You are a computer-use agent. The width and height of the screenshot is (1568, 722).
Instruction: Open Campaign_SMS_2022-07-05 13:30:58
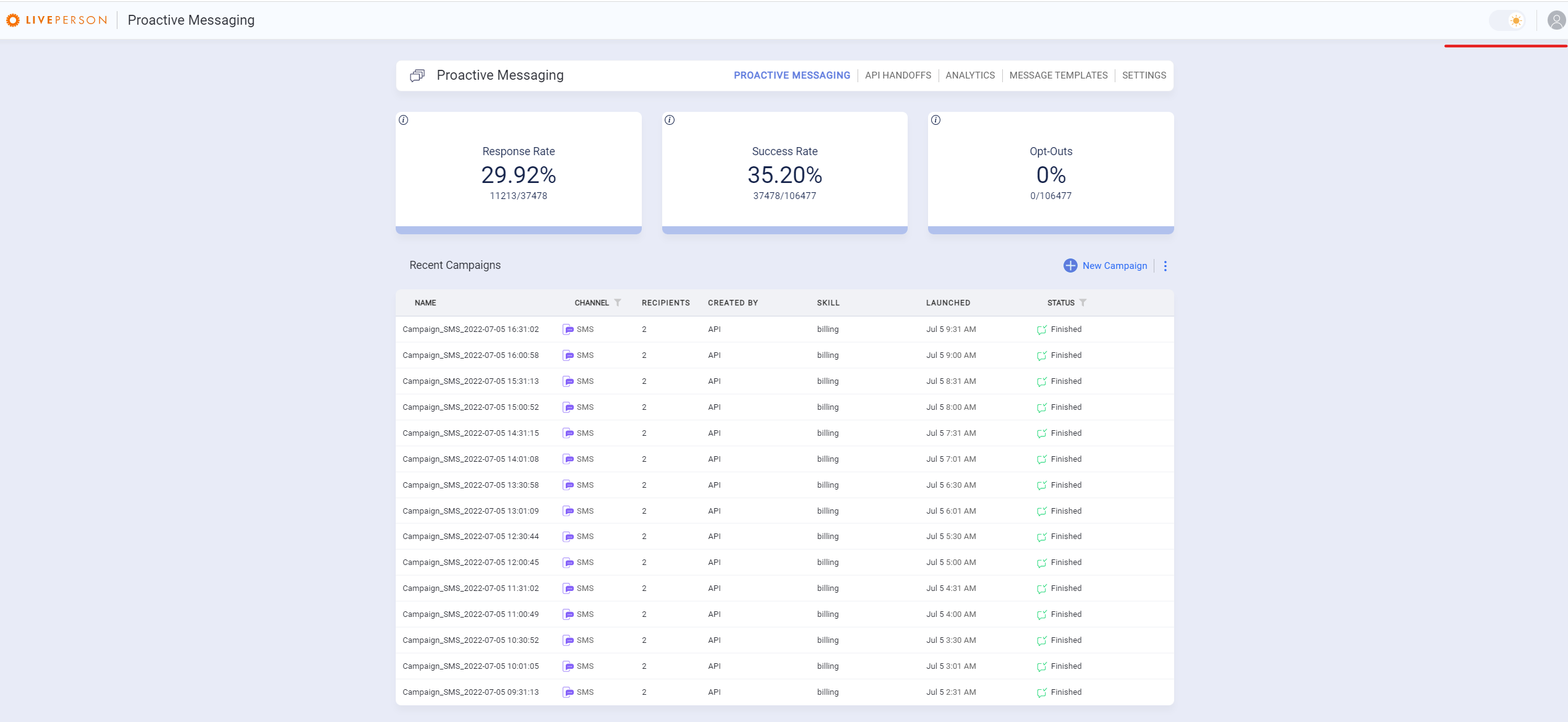click(471, 485)
